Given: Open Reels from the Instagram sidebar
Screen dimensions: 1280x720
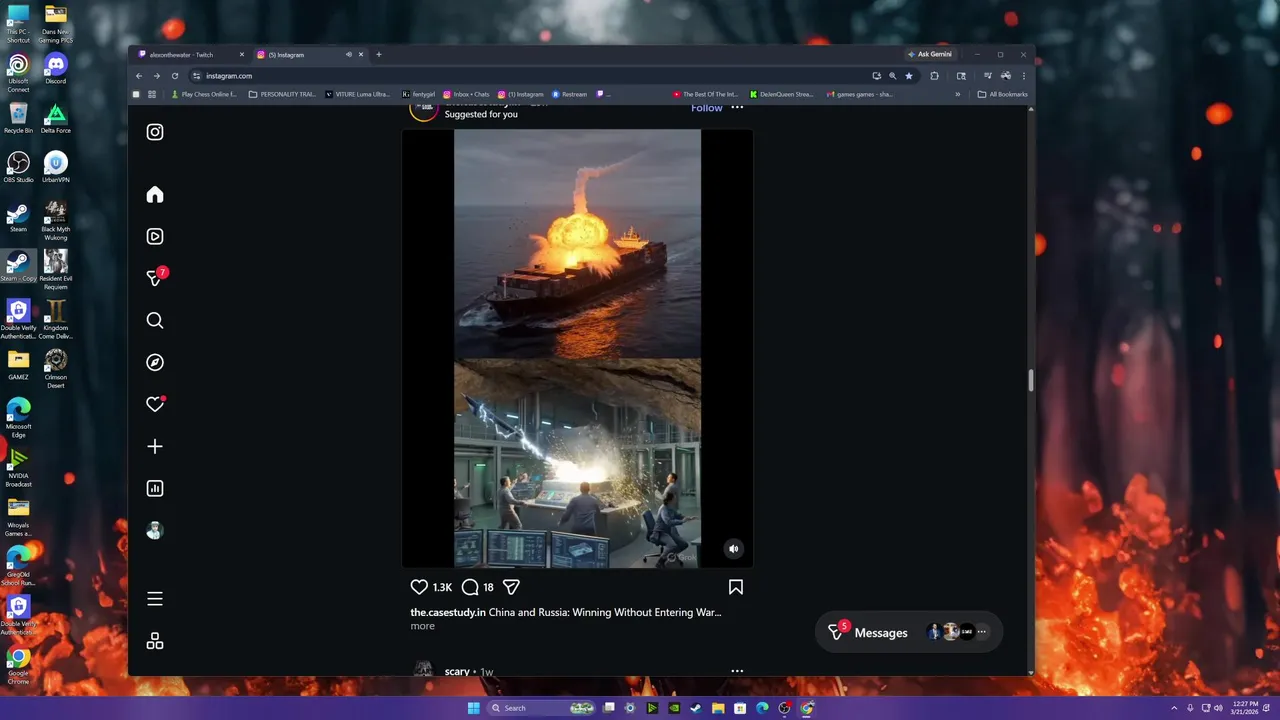Looking at the screenshot, I should tap(155, 236).
